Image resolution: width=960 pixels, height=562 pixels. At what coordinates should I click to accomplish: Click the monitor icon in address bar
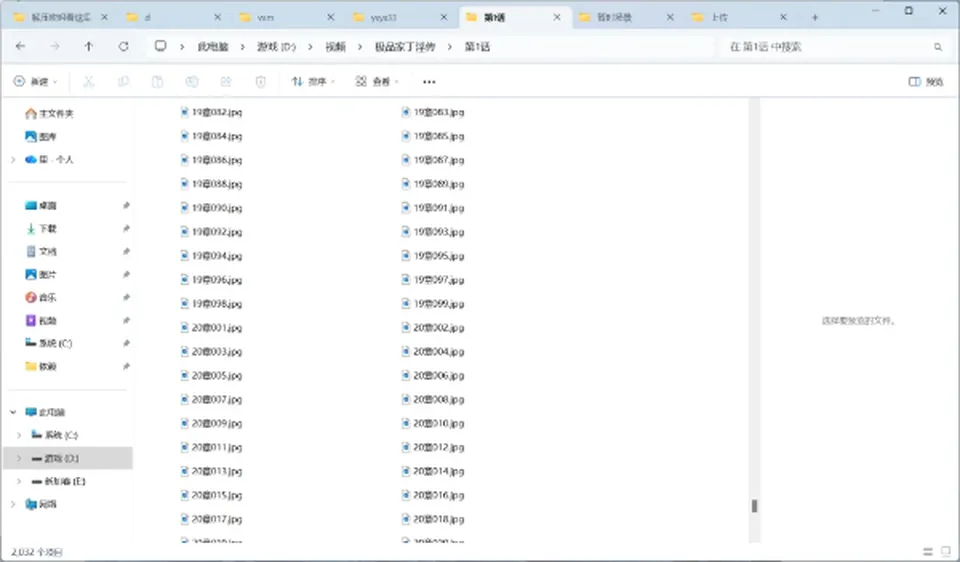point(160,46)
